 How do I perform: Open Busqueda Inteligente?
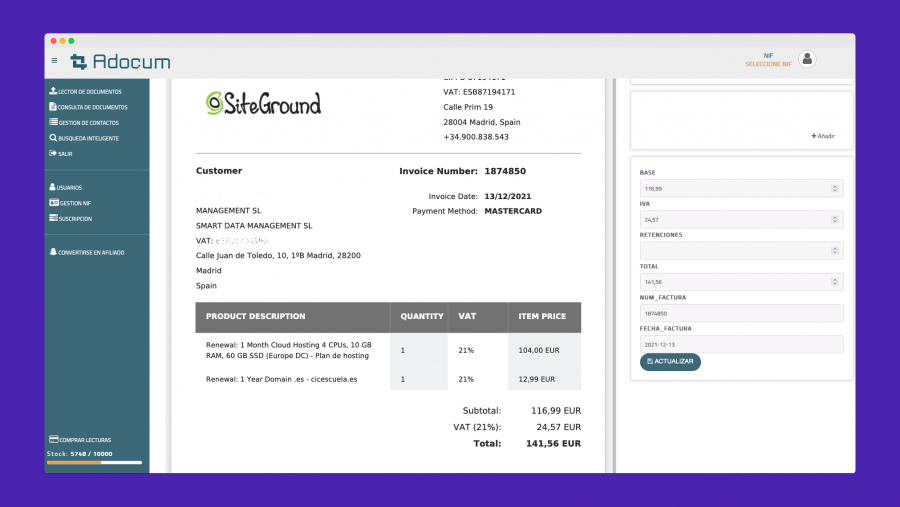[x=84, y=138]
